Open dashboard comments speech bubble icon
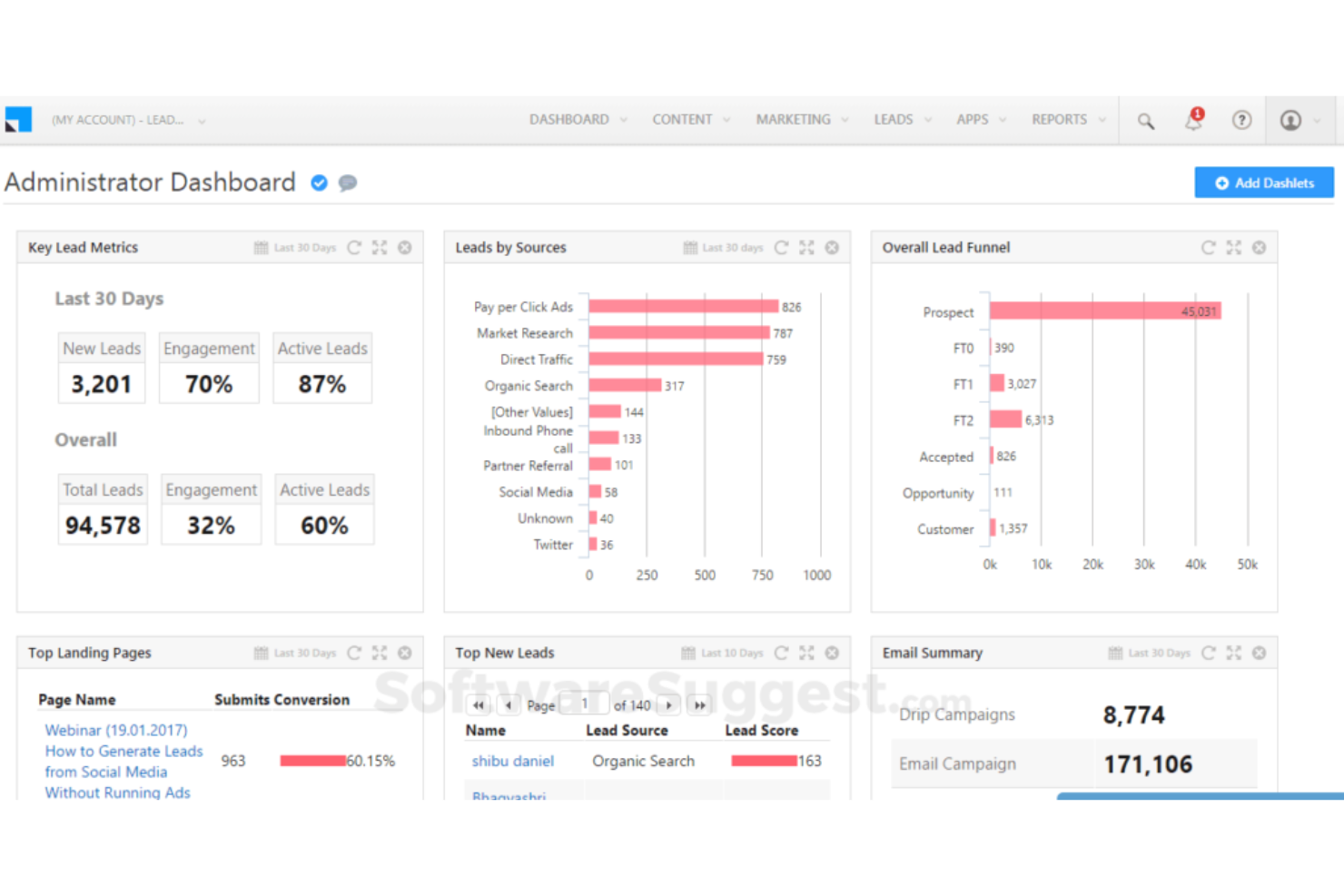Screen dimensions: 1344x896 point(347,183)
